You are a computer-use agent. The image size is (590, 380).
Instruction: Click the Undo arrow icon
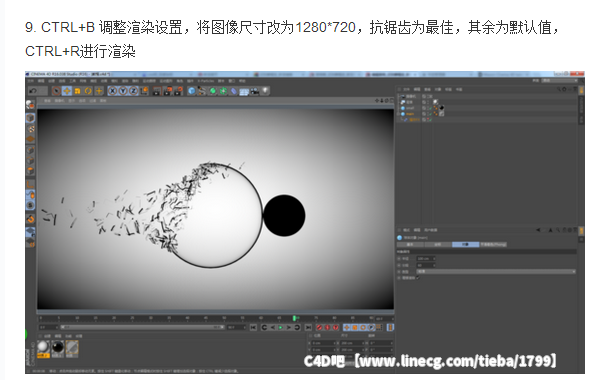33,91
